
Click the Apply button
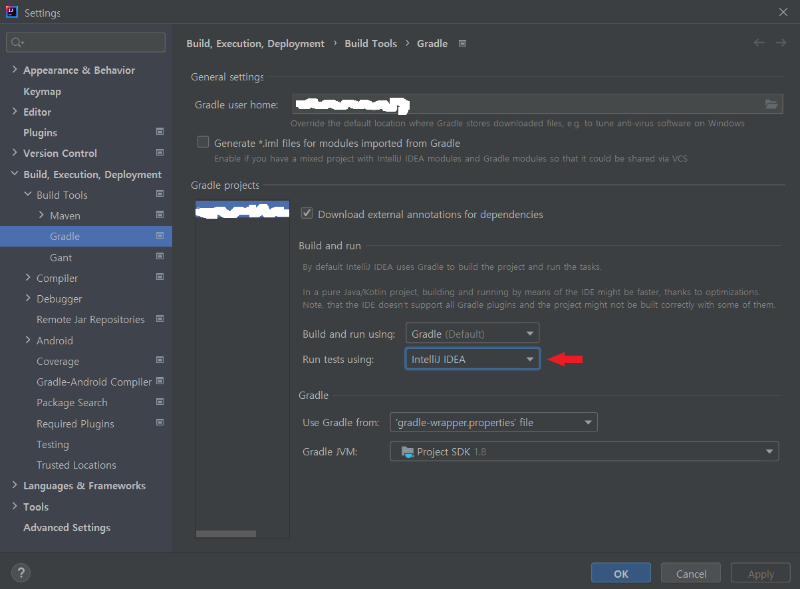[x=761, y=573]
